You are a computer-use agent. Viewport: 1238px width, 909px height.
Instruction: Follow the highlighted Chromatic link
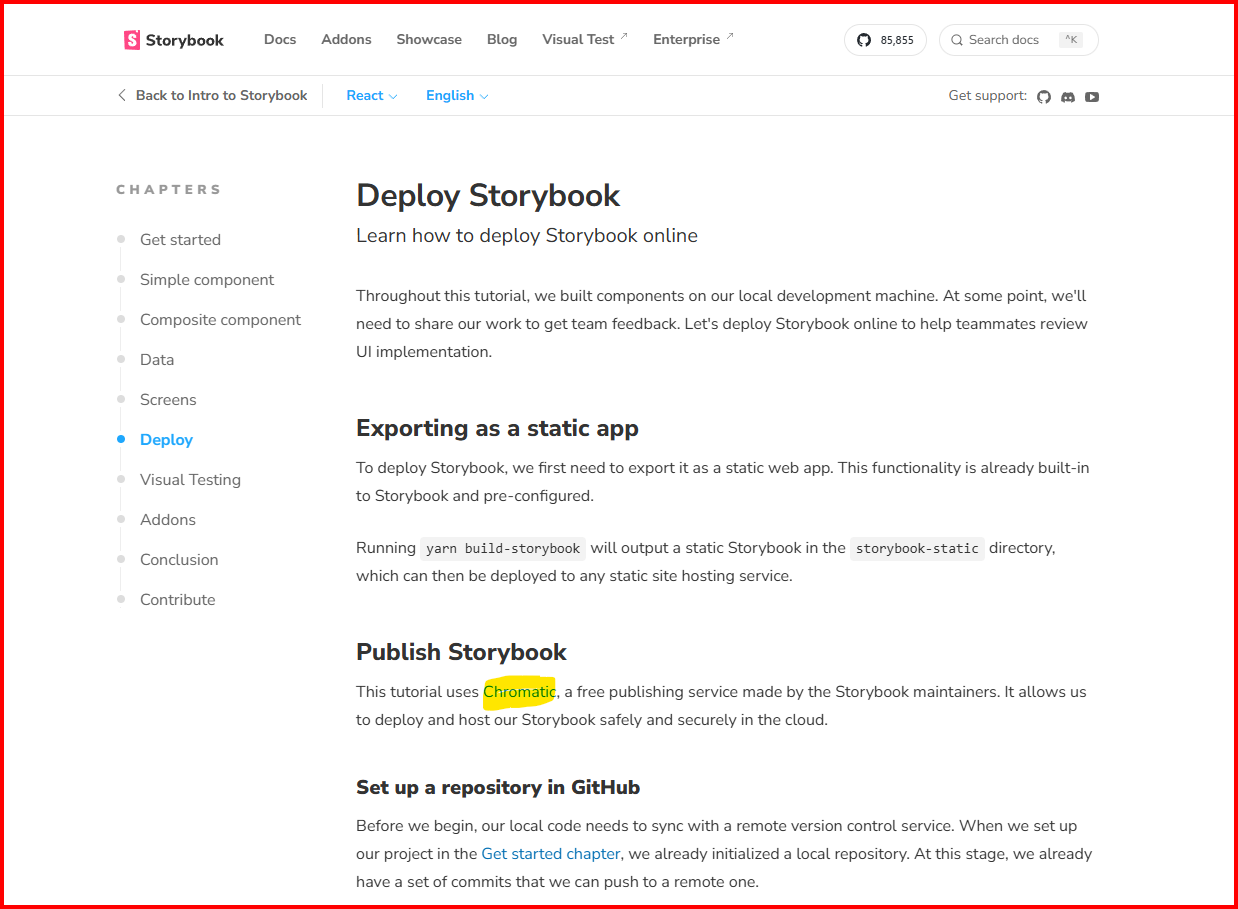[519, 692]
